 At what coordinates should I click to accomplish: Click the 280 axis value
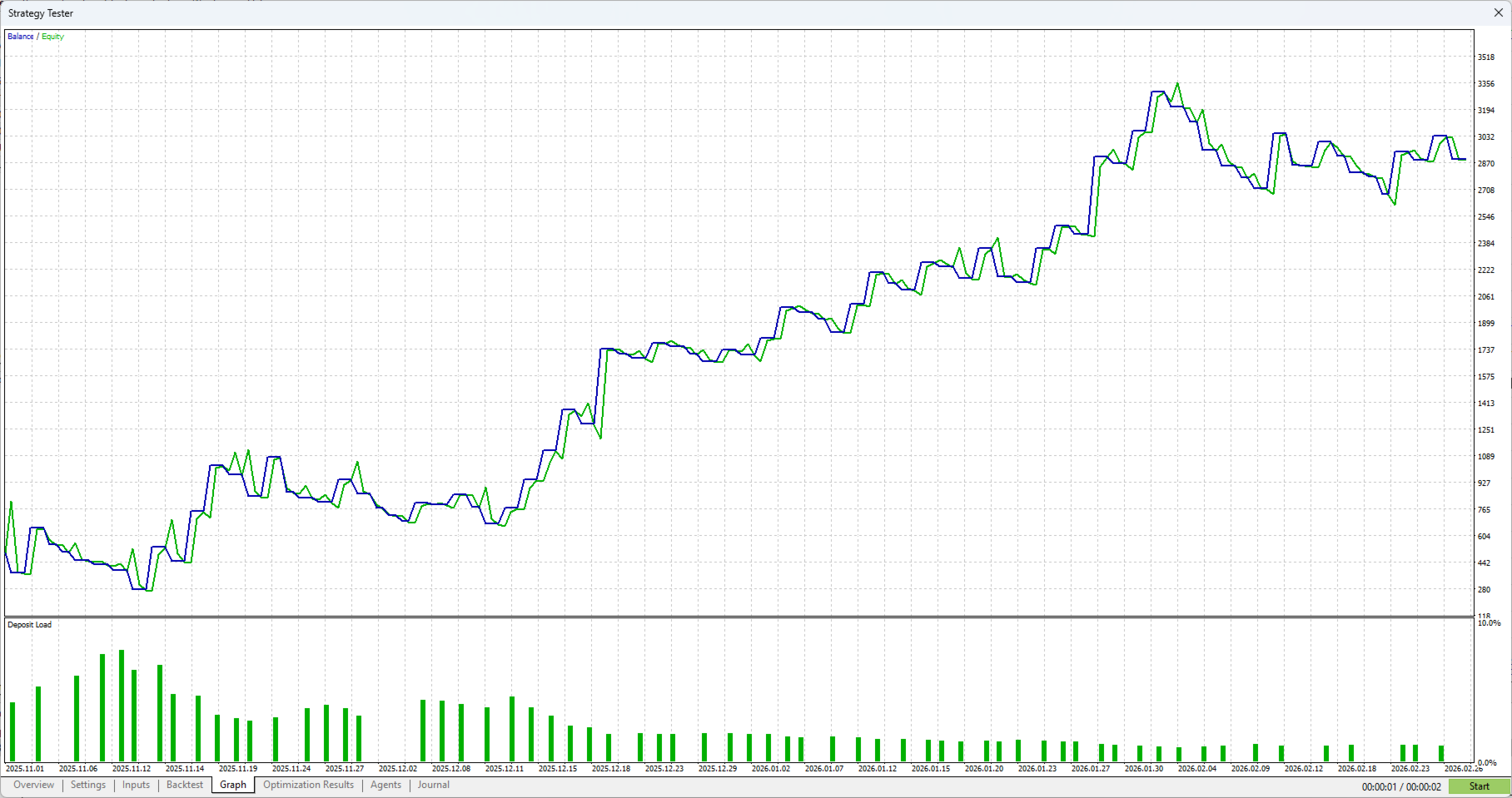click(1485, 590)
